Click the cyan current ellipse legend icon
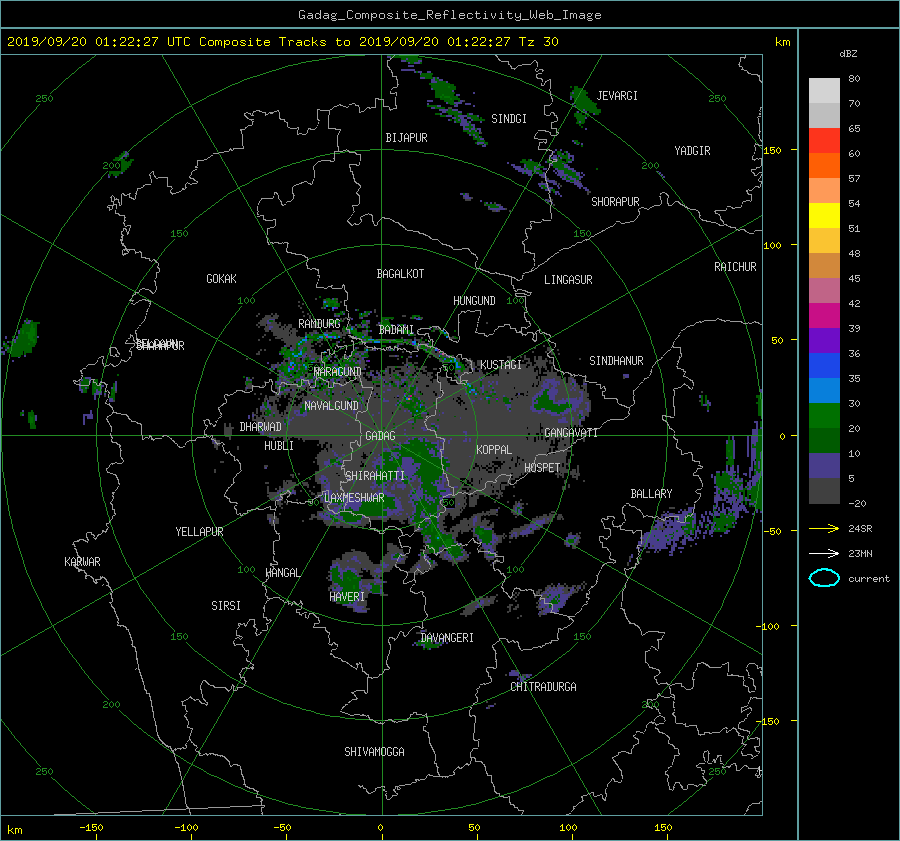Screen dimensions: 900x841 tap(824, 578)
